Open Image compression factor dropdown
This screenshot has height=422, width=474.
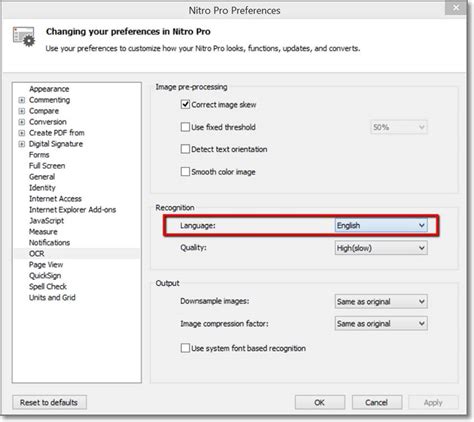click(381, 323)
